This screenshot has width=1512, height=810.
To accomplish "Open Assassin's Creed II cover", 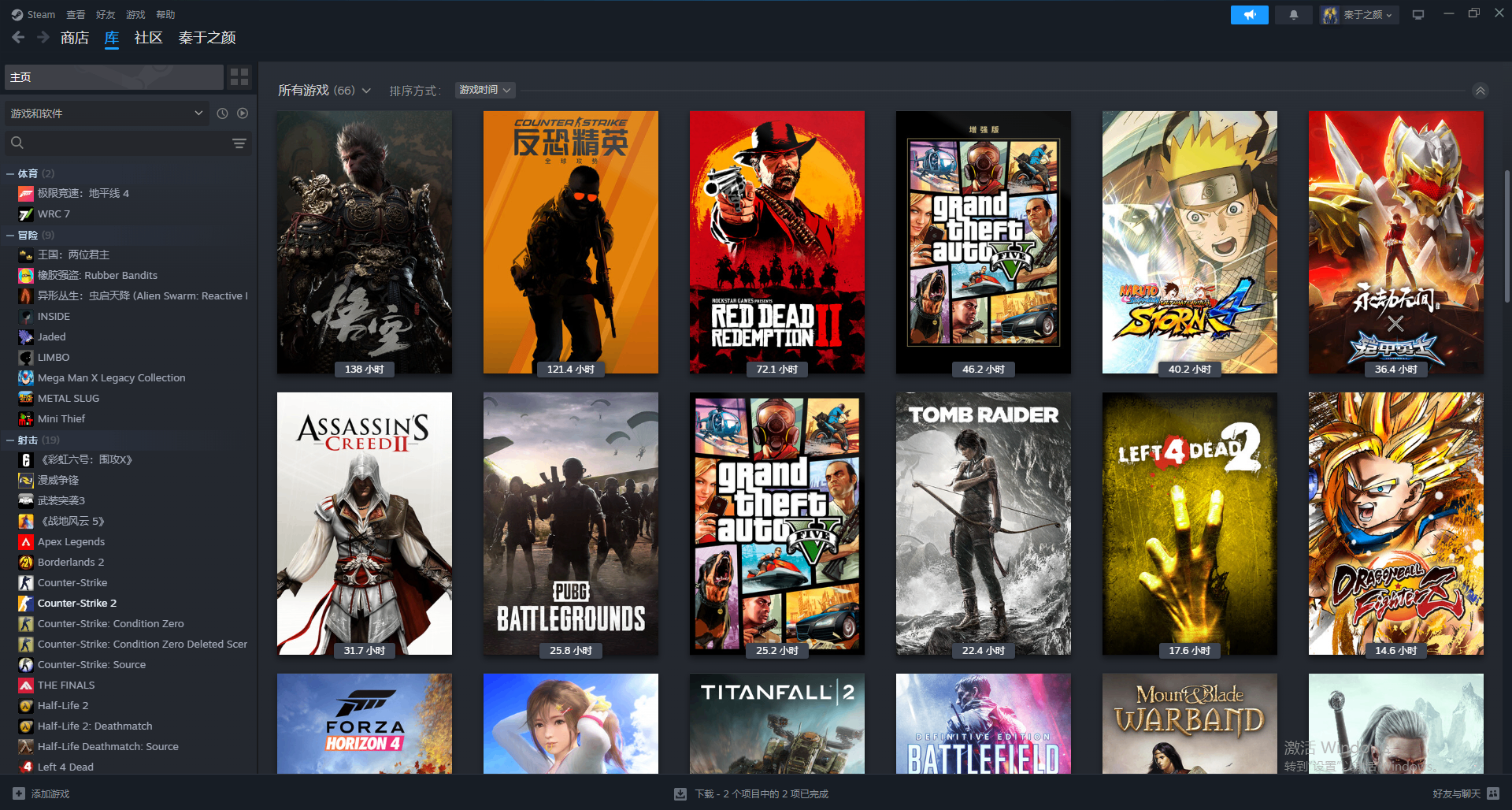I will [x=365, y=523].
